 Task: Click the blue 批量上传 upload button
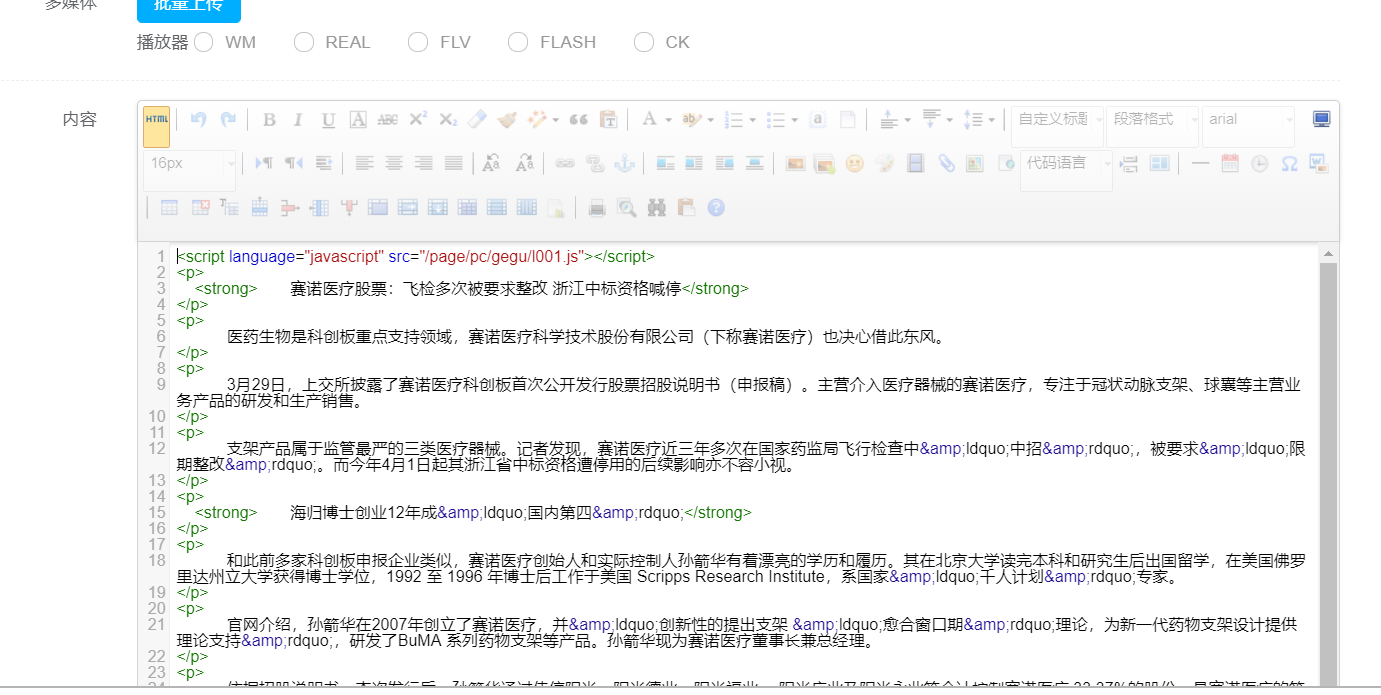point(188,8)
